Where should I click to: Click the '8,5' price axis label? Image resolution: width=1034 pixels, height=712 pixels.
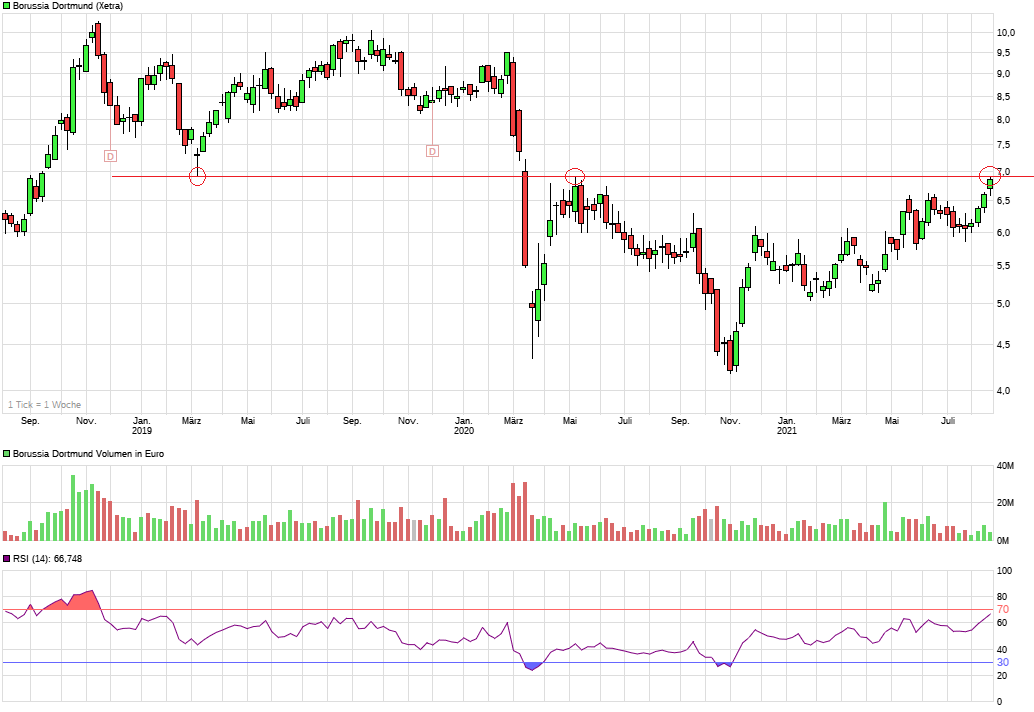point(1003,97)
